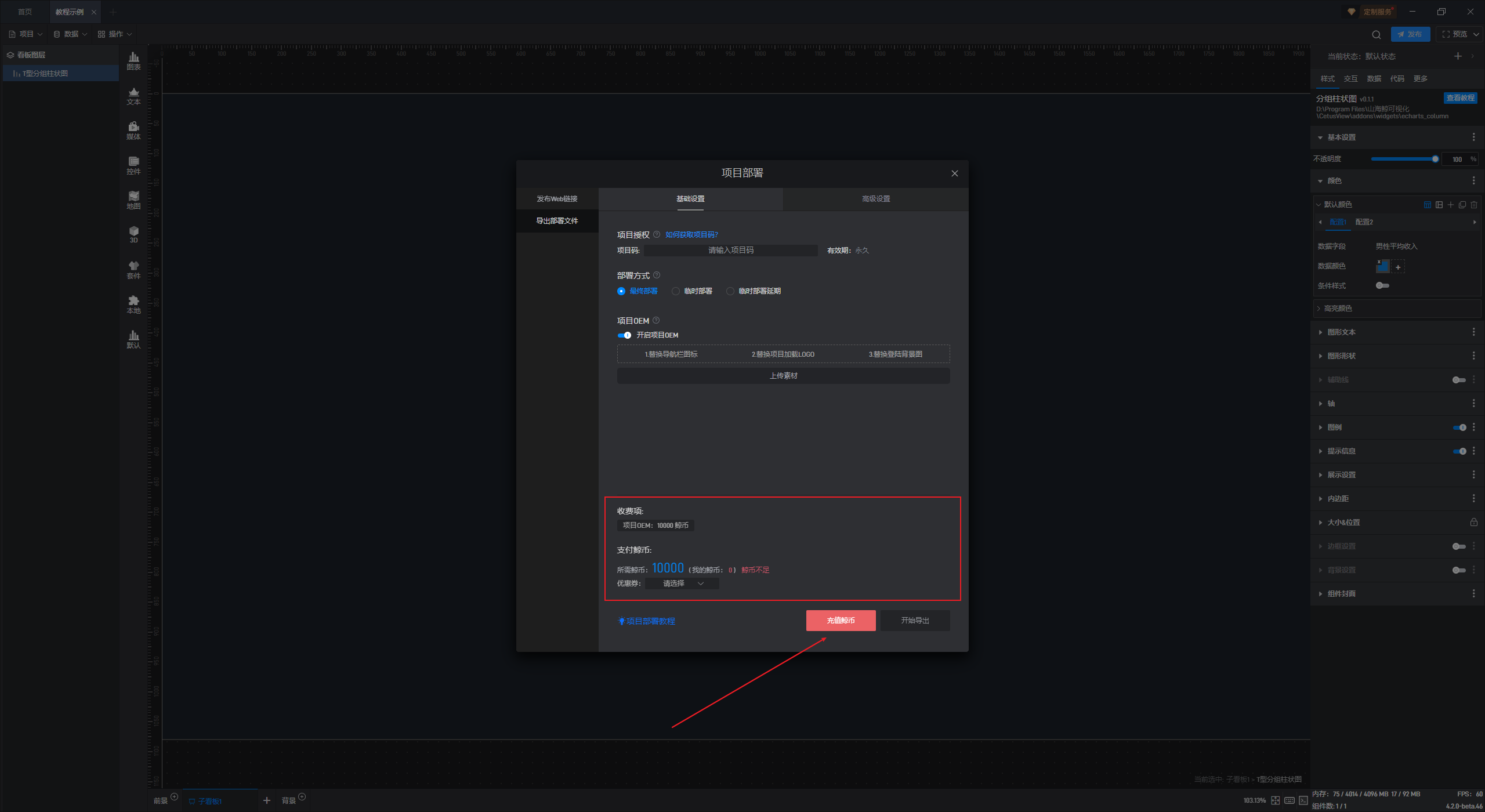Select 发布Web链接 in dialog sidebar
The image size is (1485, 812).
tap(557, 199)
